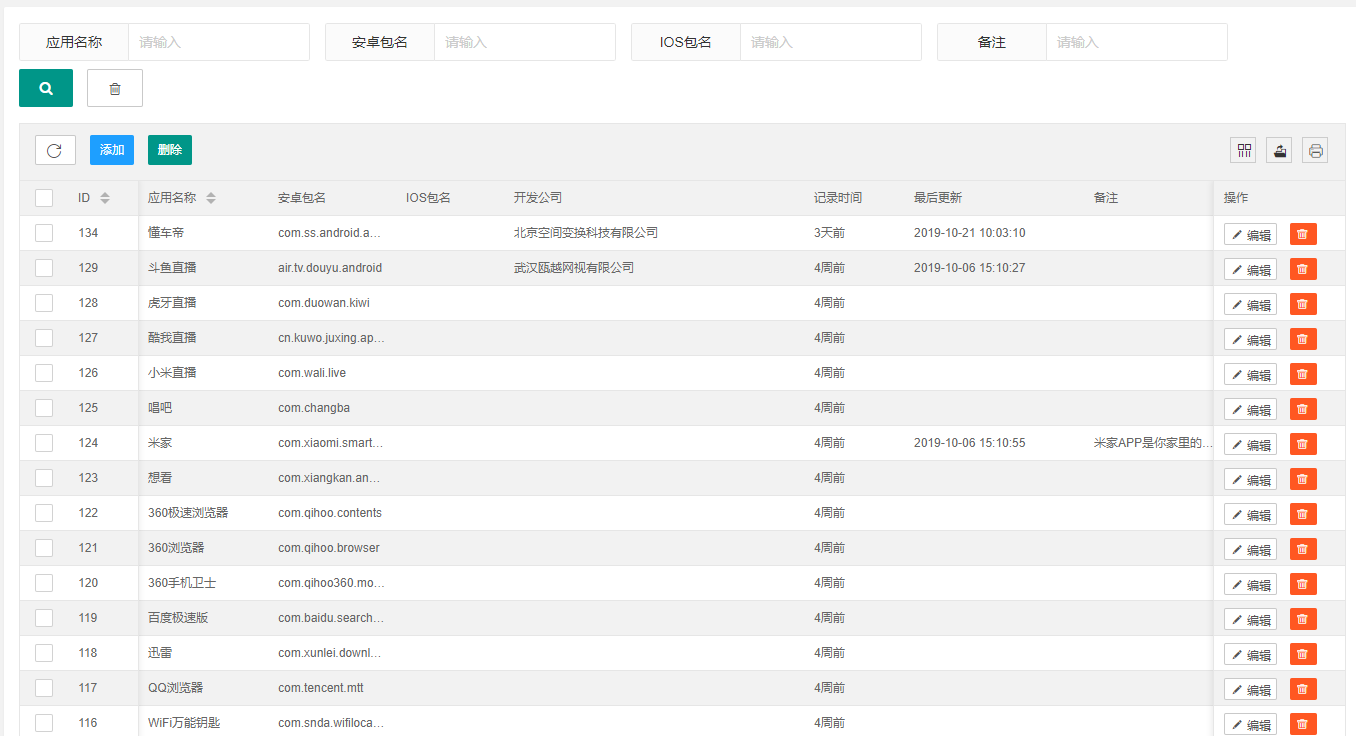This screenshot has width=1356, height=736.
Task: Delete row 百度极速版 with the orange trash icon
Action: pos(1303,619)
